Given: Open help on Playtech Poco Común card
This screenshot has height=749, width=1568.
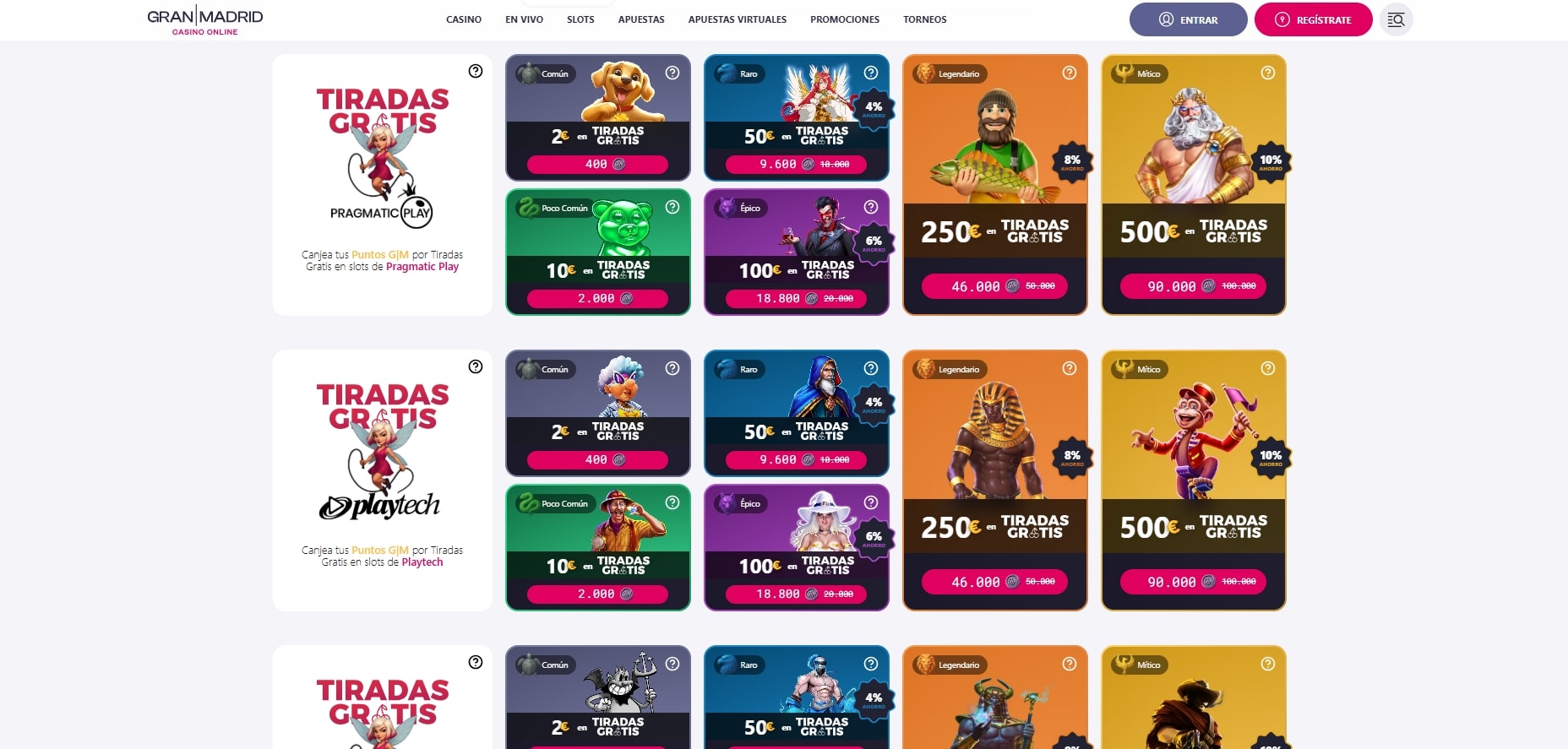Looking at the screenshot, I should tap(672, 502).
